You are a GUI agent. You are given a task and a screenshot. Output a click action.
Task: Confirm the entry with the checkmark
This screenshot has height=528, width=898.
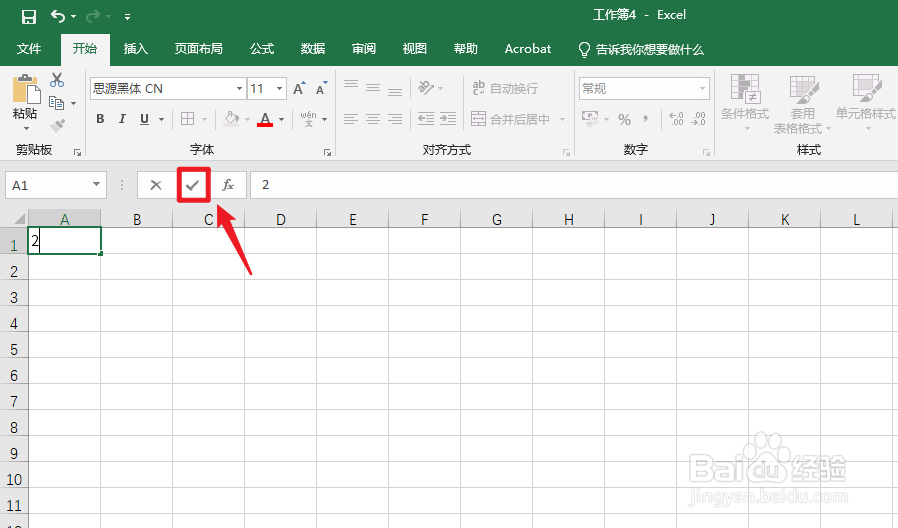tap(193, 185)
